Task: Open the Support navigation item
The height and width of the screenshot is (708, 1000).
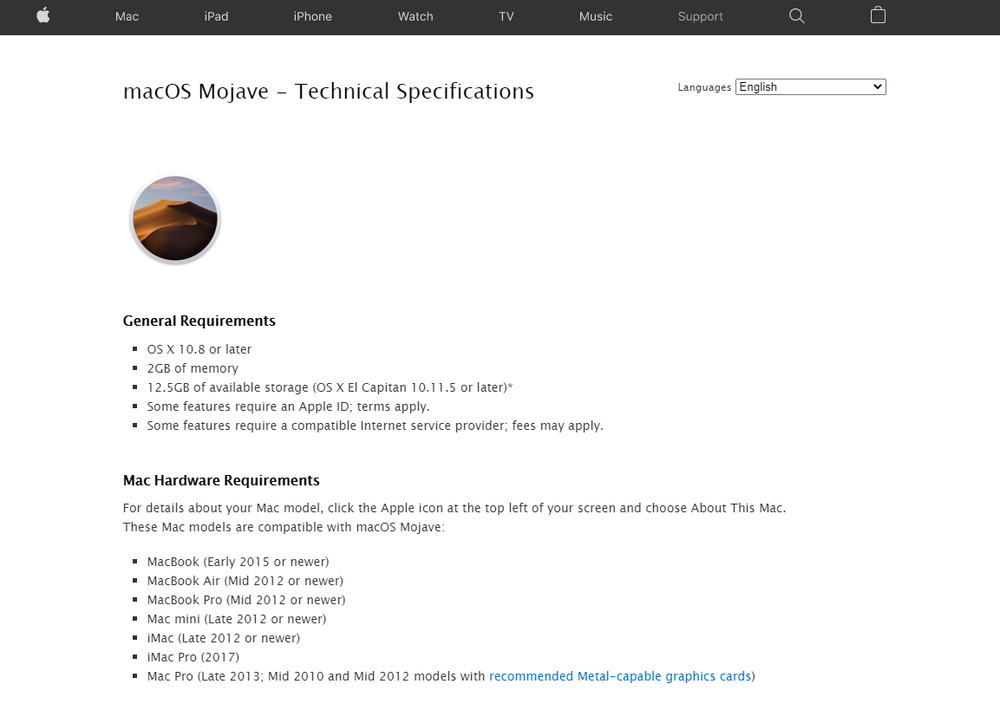Action: click(700, 17)
